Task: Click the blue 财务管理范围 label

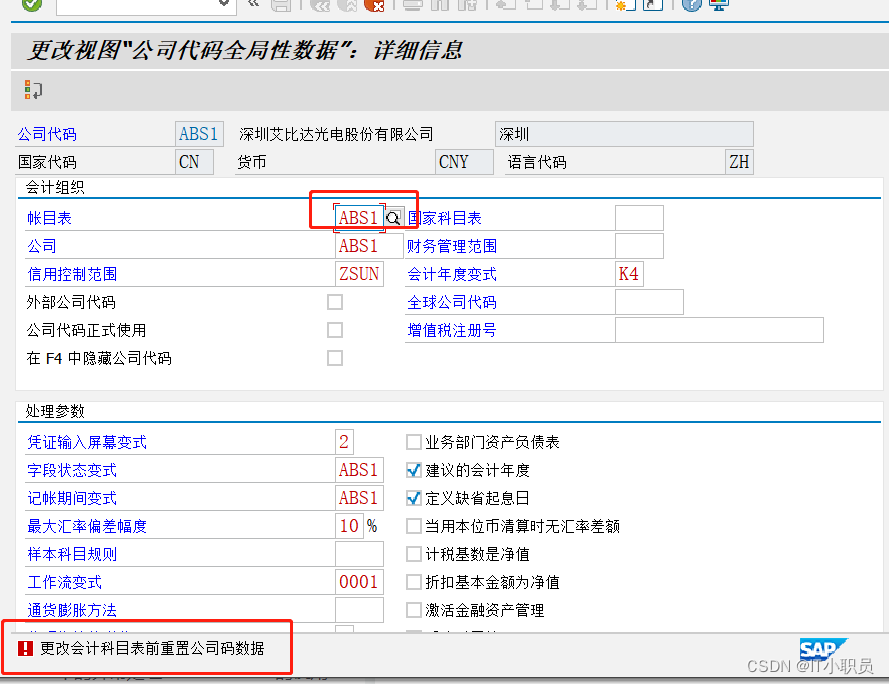Action: pyautogui.click(x=452, y=246)
